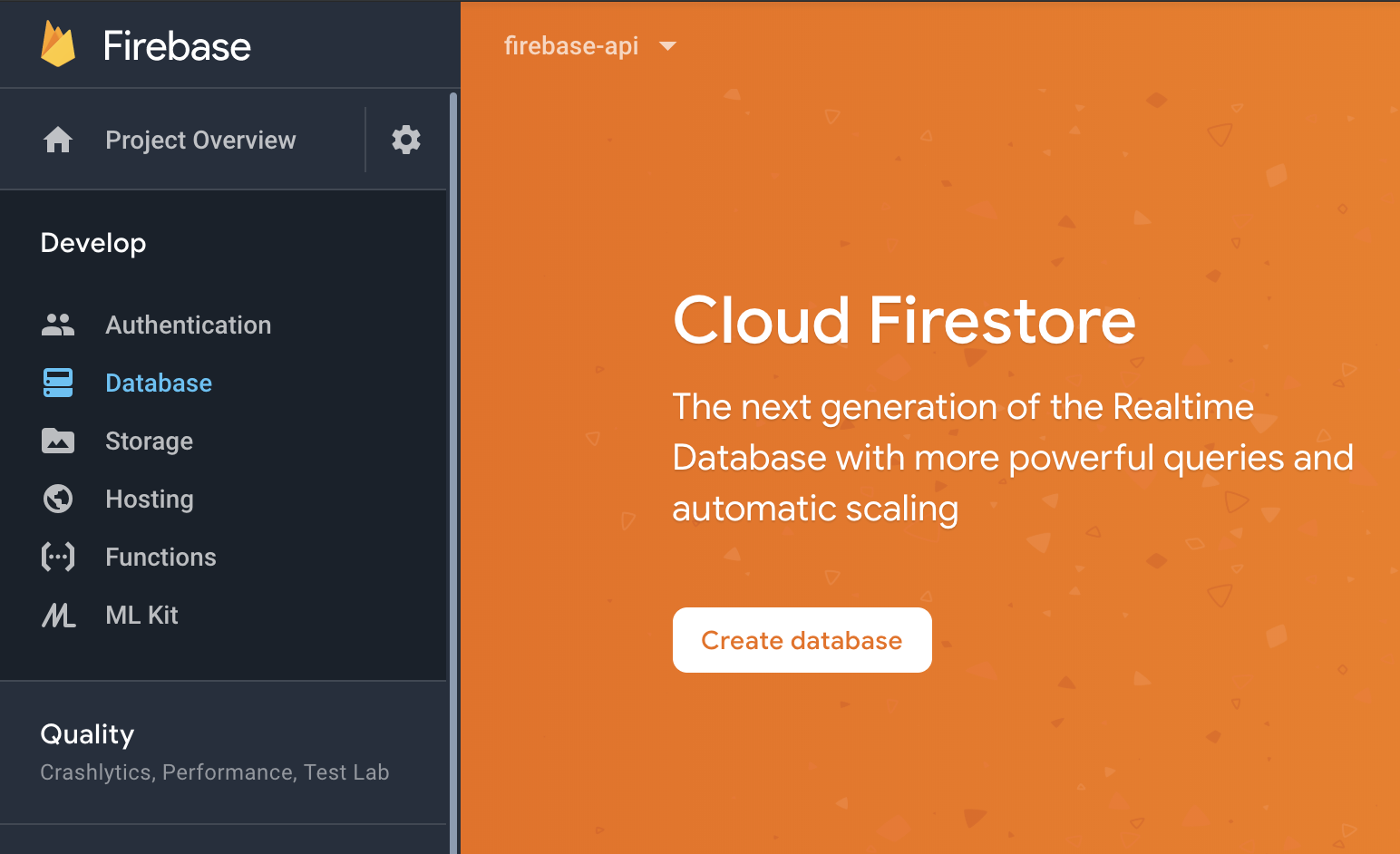Click the Project Overview link

(200, 140)
